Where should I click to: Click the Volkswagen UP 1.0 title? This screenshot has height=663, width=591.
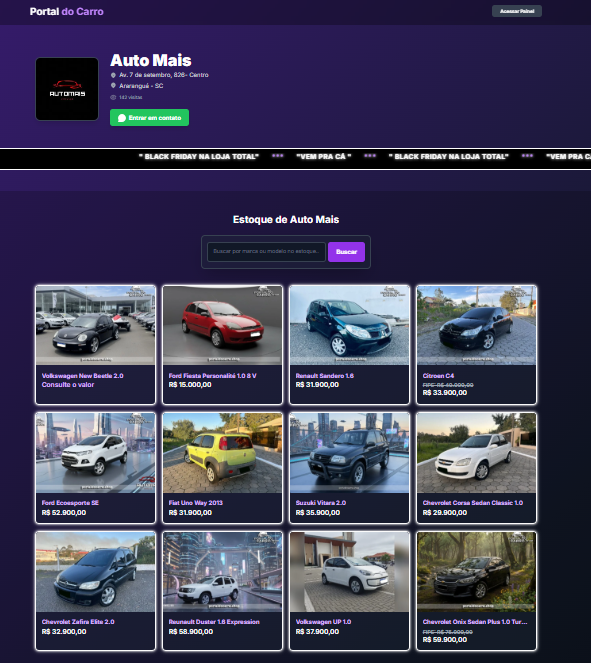click(323, 622)
